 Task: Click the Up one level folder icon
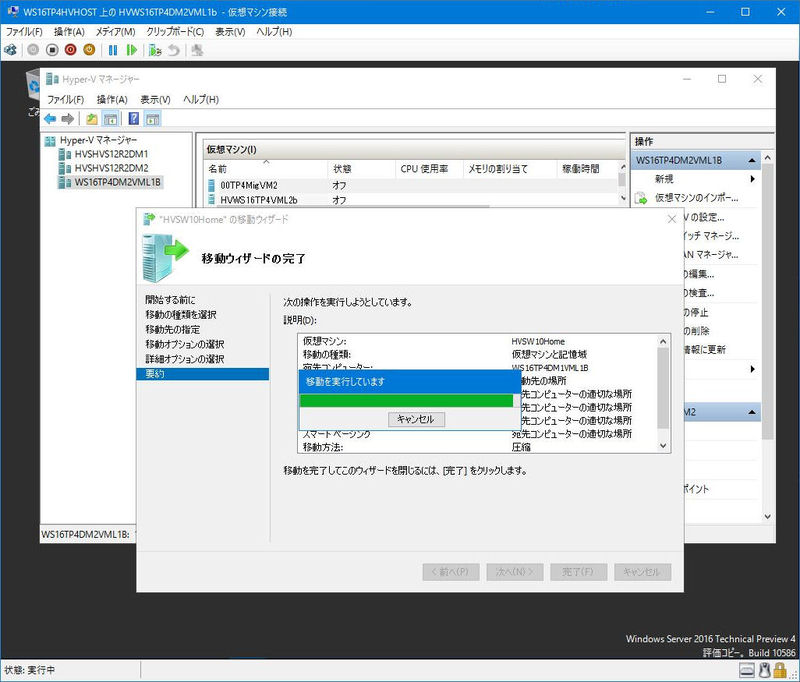coord(92,119)
